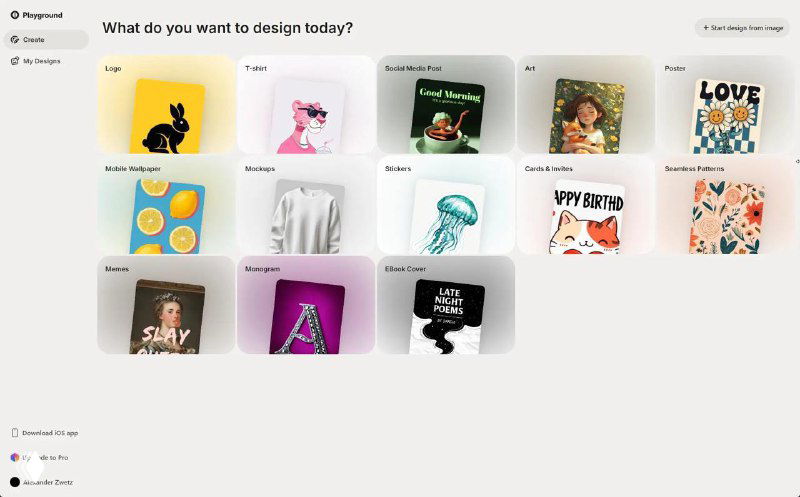Click the Upgrade to Pro hexagon icon
The image size is (800, 497).
click(15, 457)
